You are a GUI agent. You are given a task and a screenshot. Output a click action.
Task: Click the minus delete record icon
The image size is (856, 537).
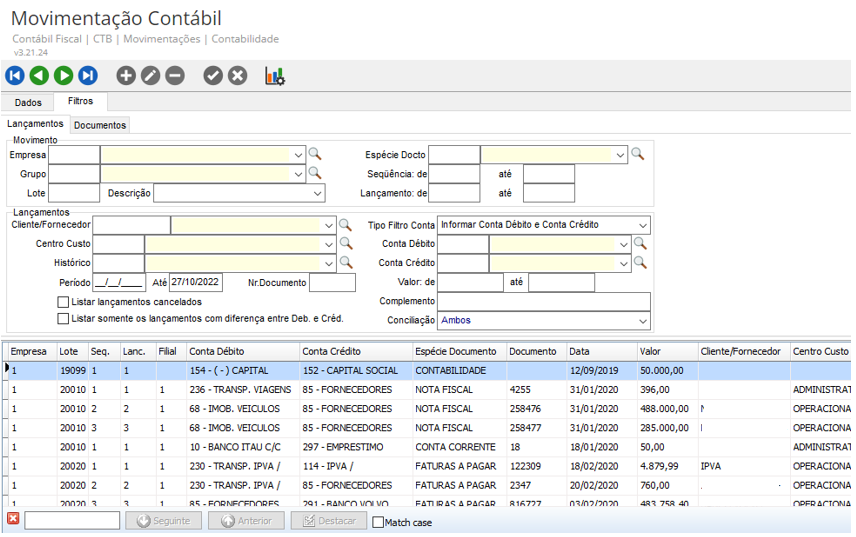175,76
